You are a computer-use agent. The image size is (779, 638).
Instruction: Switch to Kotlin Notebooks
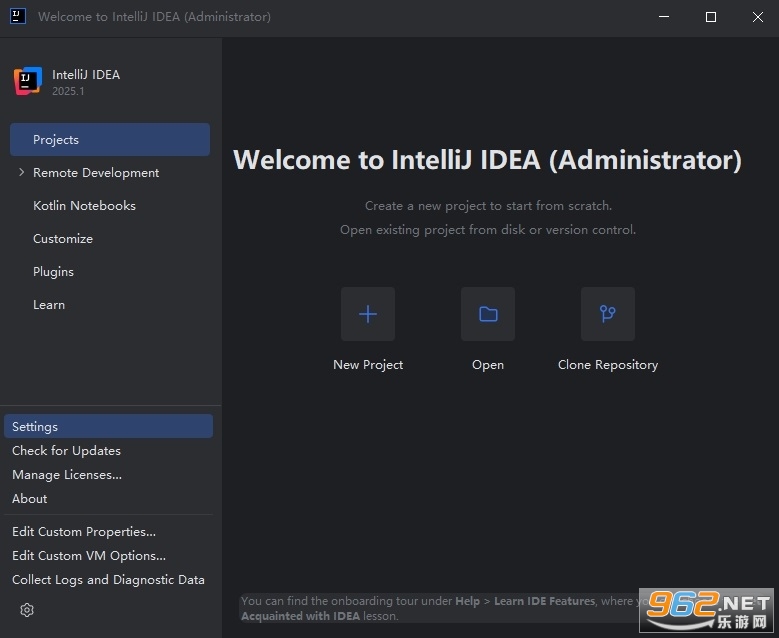pos(110,205)
